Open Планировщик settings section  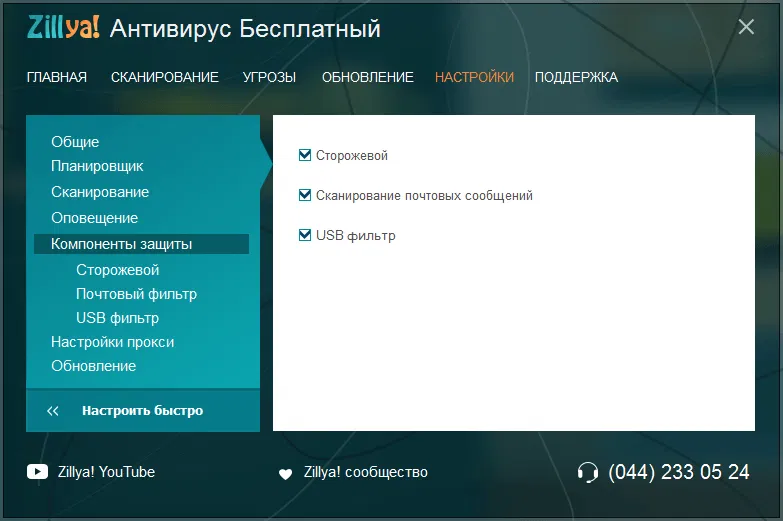click(97, 166)
